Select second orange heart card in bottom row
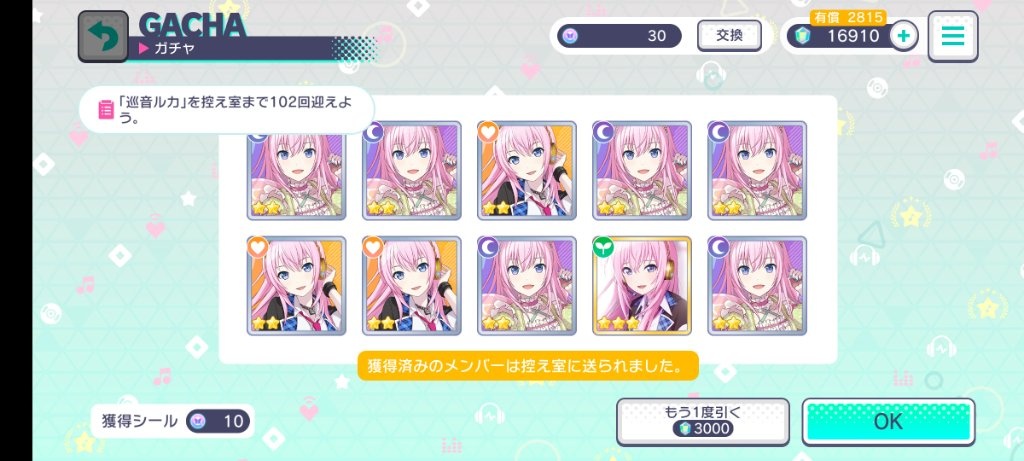The image size is (1024, 461). pos(412,285)
